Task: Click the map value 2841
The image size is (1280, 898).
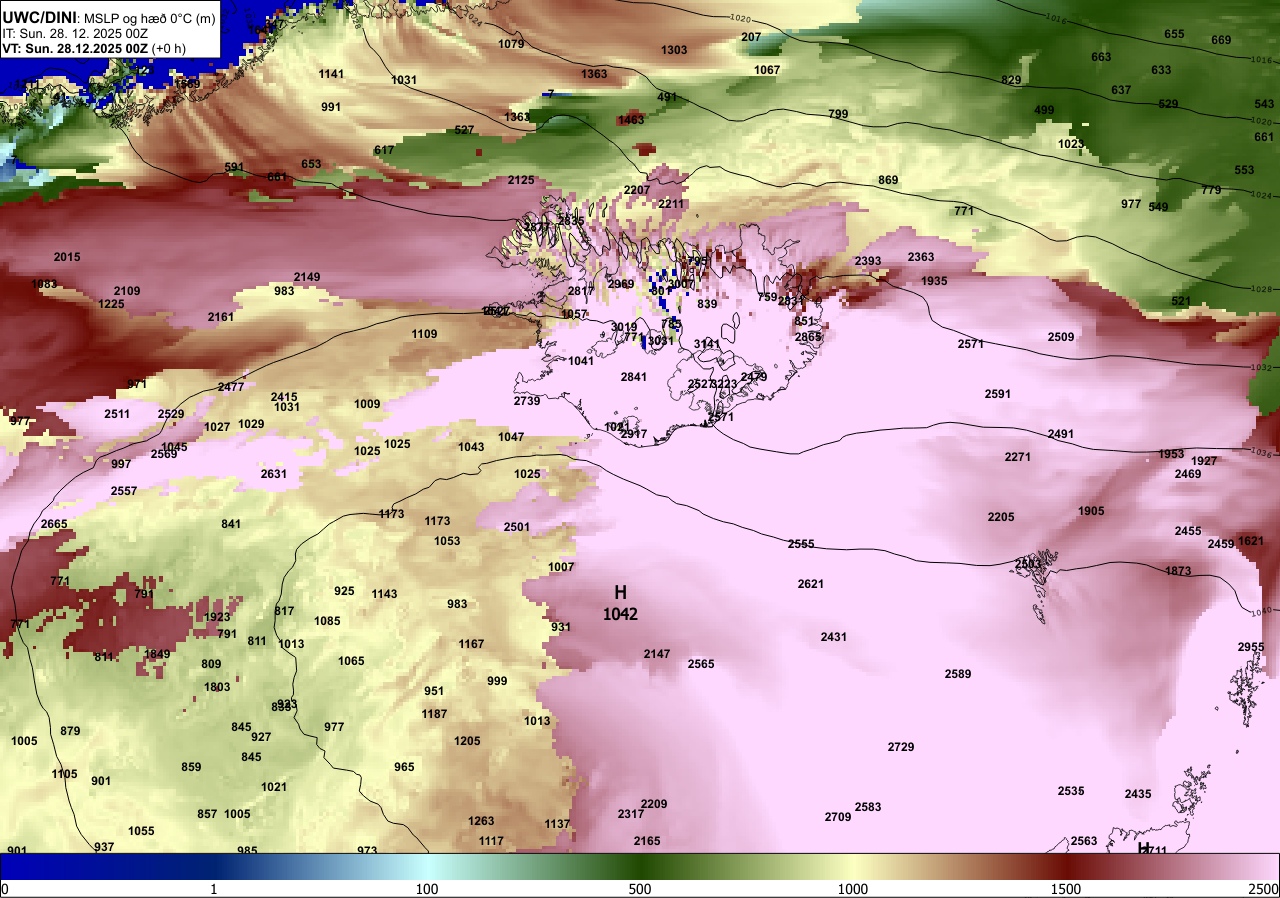Action: (x=634, y=377)
